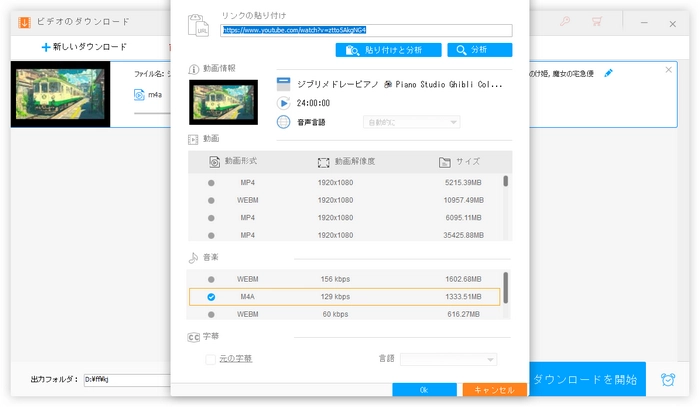Click the start download button
The width and height of the screenshot is (700, 407).
coord(588,379)
